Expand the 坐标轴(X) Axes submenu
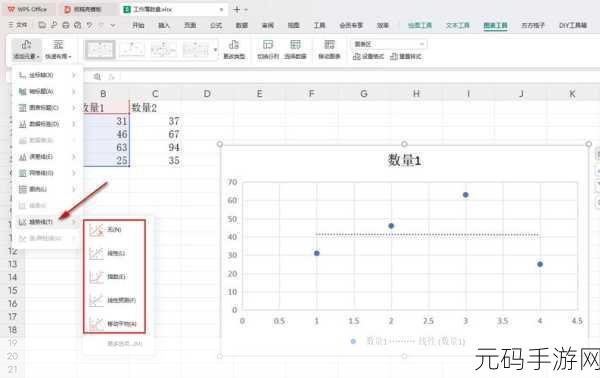 click(47, 75)
